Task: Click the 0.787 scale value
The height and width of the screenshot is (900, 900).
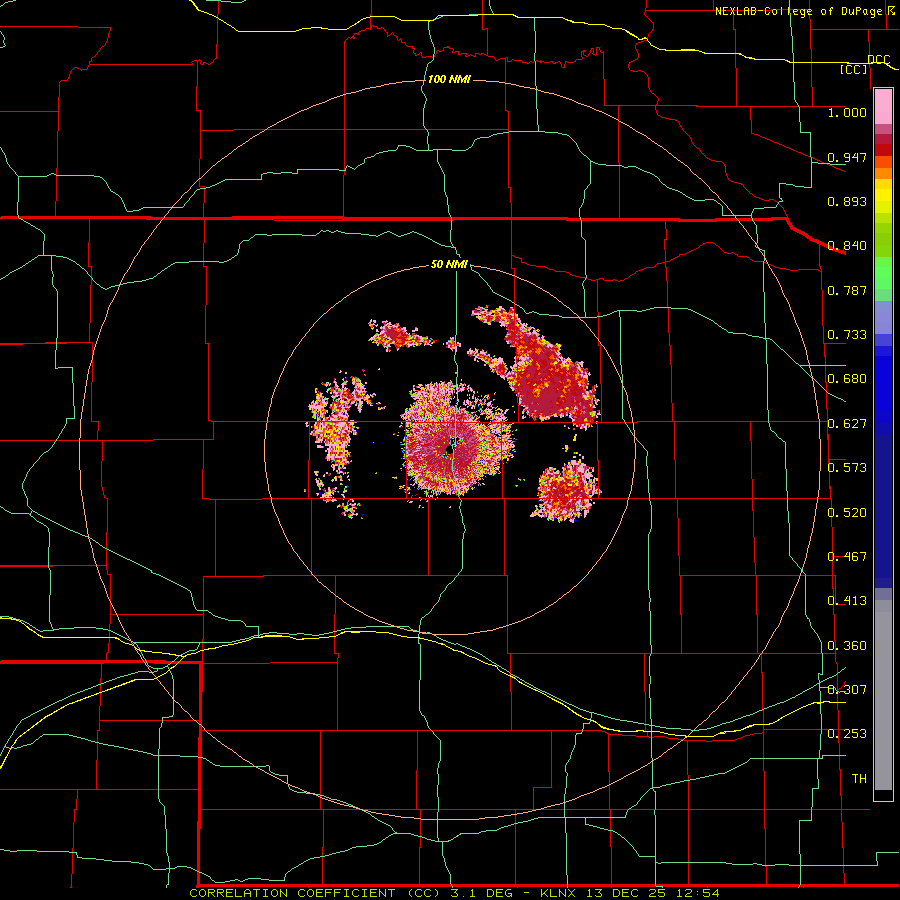Action: (847, 290)
